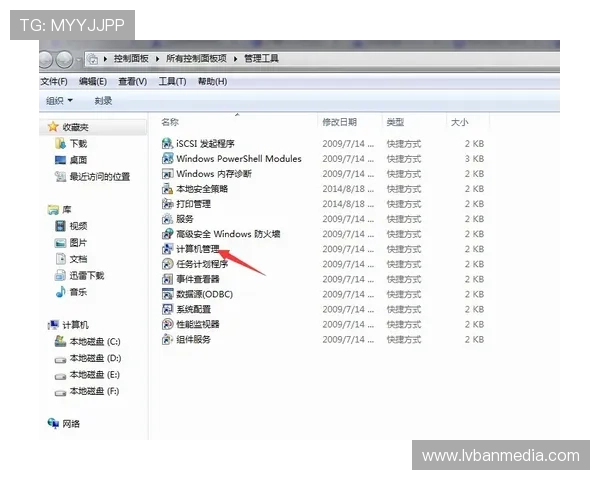Sort by 大小 column header
Image resolution: width=600 pixels, height=480 pixels.
tap(460, 122)
